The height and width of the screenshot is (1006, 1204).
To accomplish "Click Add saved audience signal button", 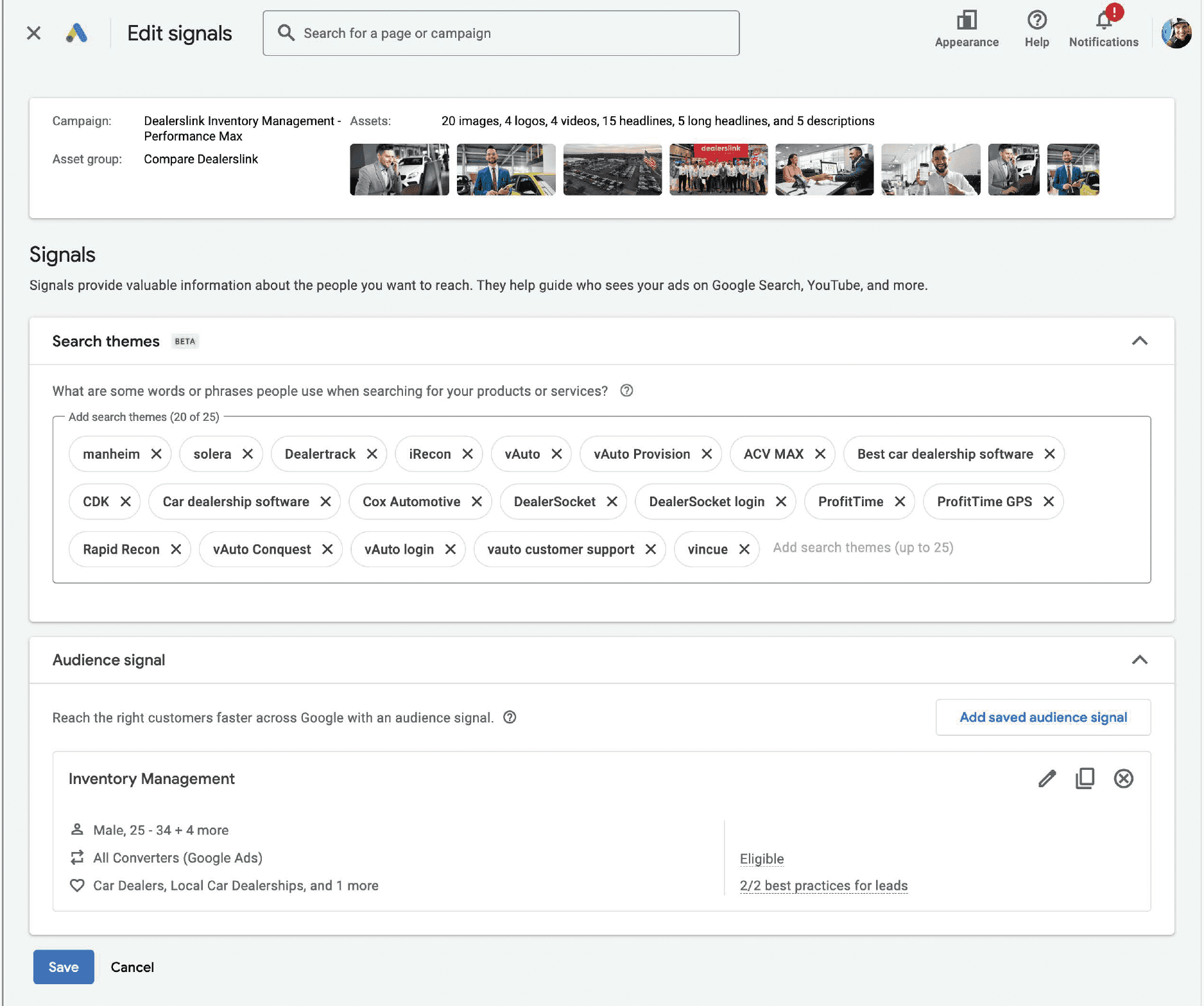I will tap(1043, 717).
